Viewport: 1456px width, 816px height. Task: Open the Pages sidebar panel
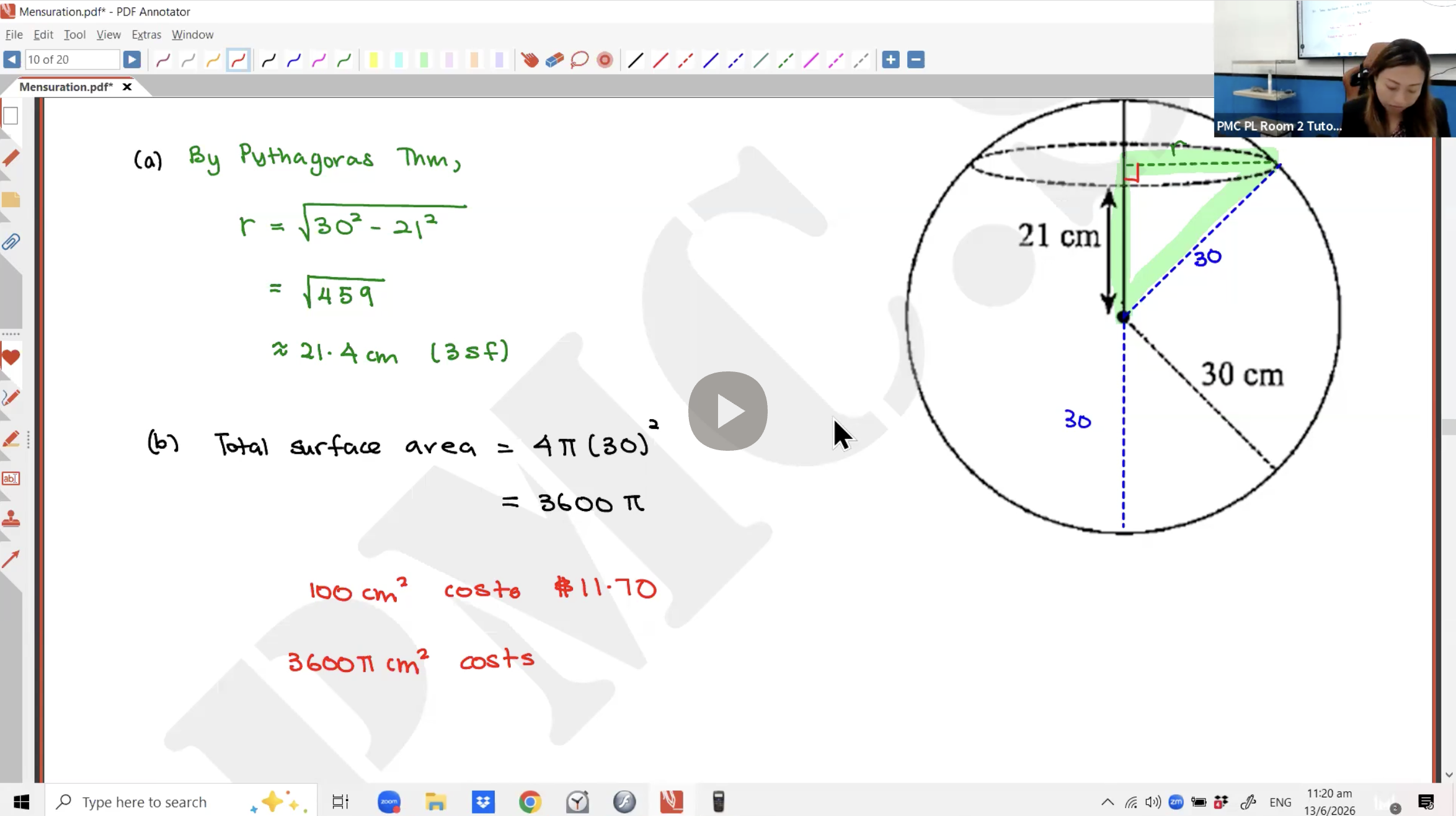click(11, 116)
